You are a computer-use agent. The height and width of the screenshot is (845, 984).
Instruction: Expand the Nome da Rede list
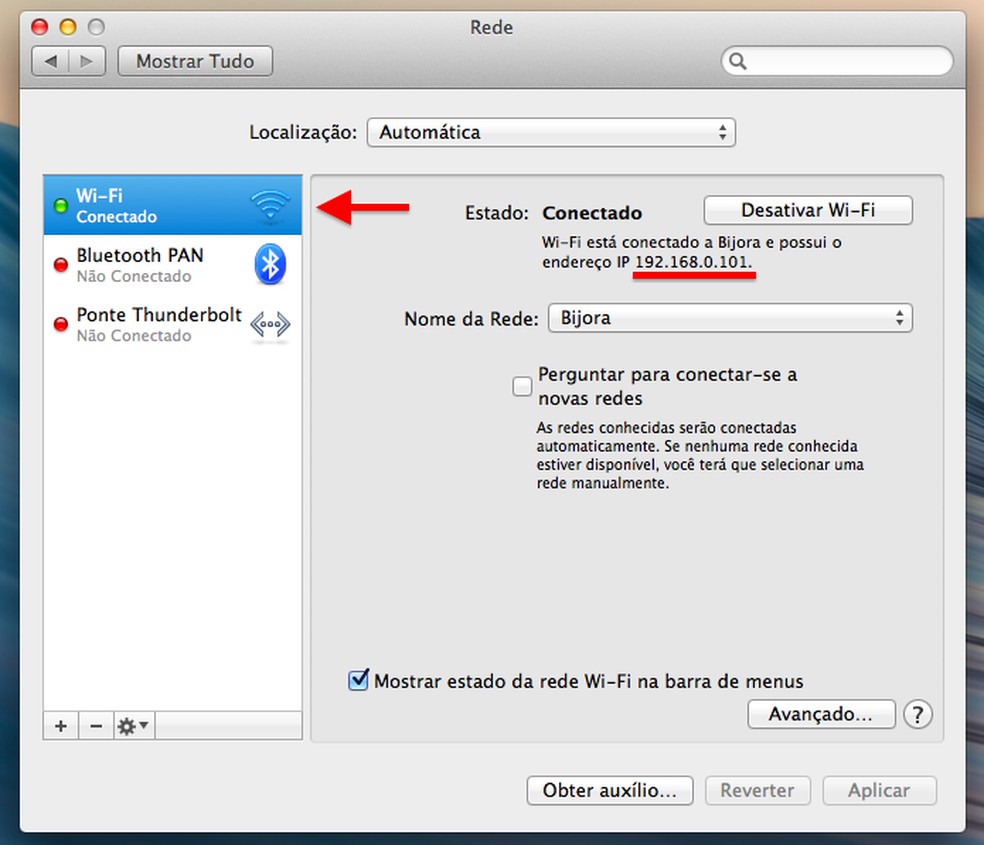click(730, 318)
